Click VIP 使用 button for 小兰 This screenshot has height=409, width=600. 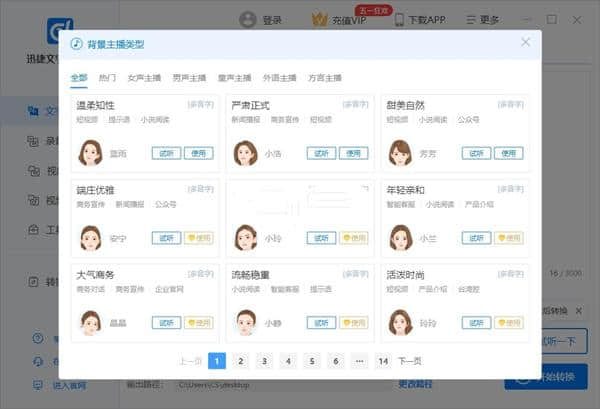click(x=508, y=238)
